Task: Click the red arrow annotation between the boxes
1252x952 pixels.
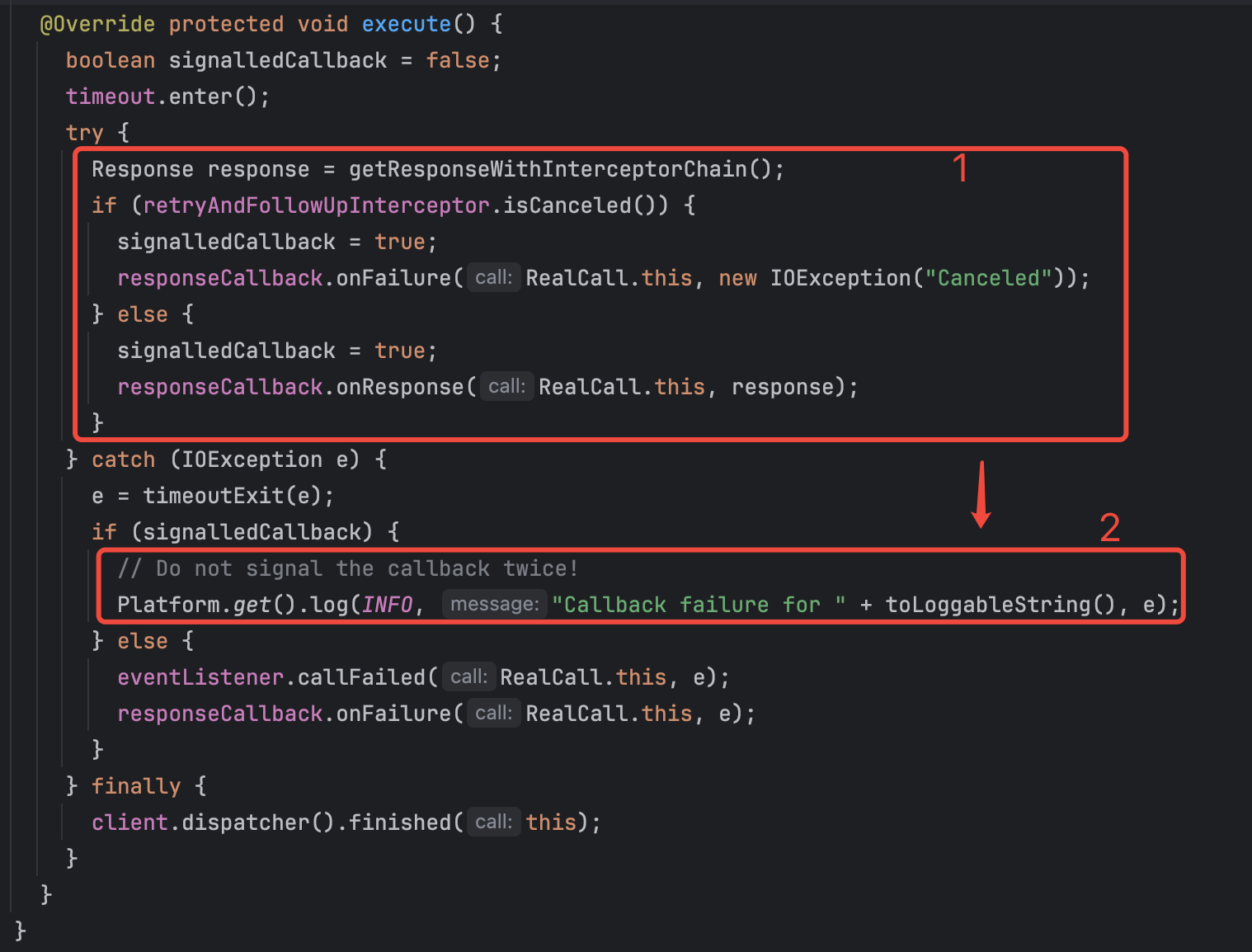Action: 981,493
